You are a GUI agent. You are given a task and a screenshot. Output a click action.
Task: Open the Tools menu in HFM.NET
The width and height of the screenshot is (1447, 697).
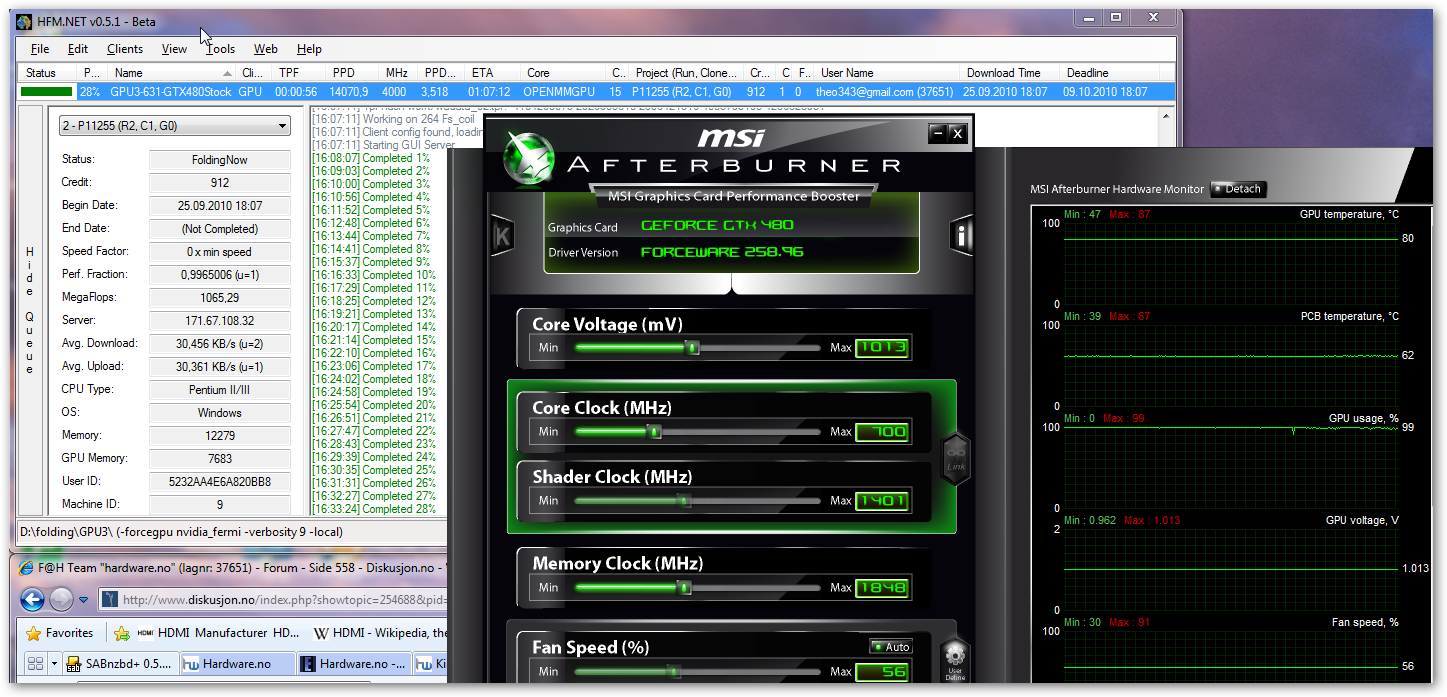pyautogui.click(x=220, y=48)
